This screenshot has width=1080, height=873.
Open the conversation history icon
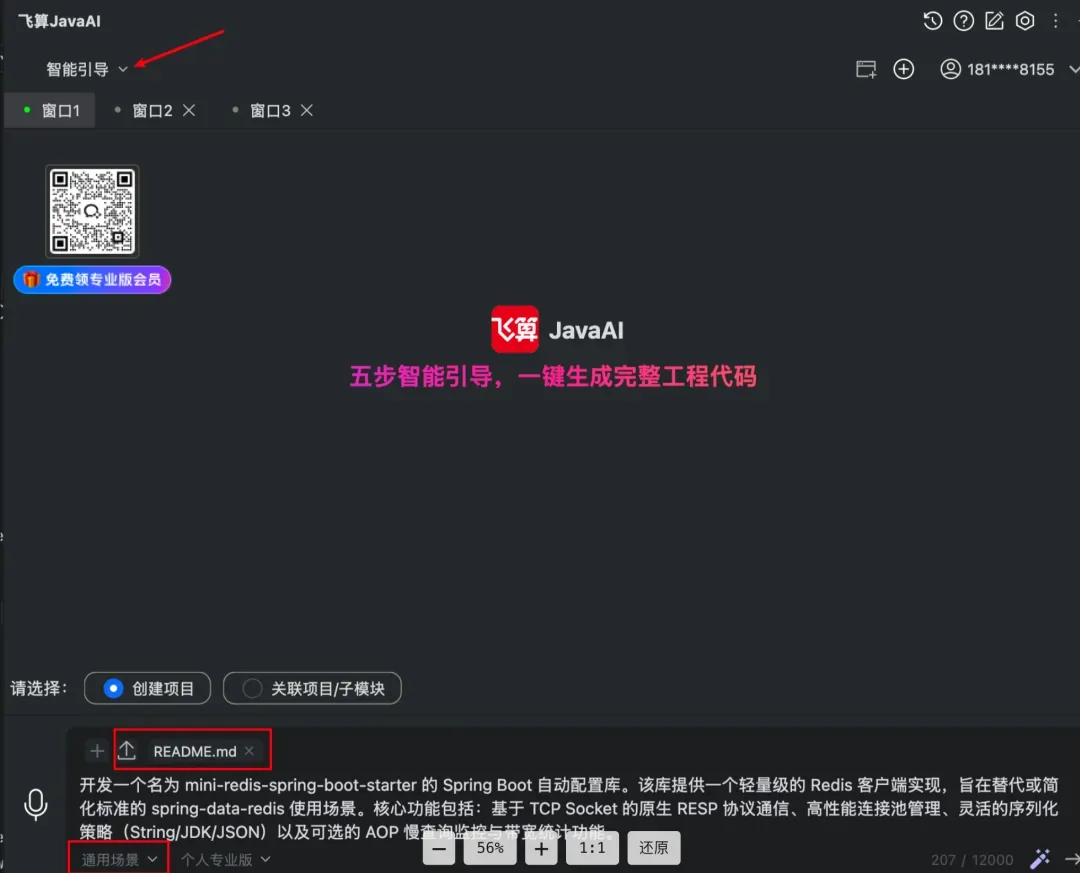point(933,21)
